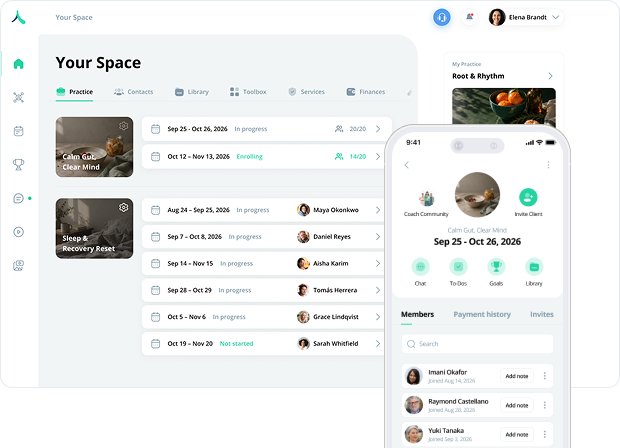Open three-dot menu for Raymond Castellano
The image size is (620, 448).
coord(544,405)
